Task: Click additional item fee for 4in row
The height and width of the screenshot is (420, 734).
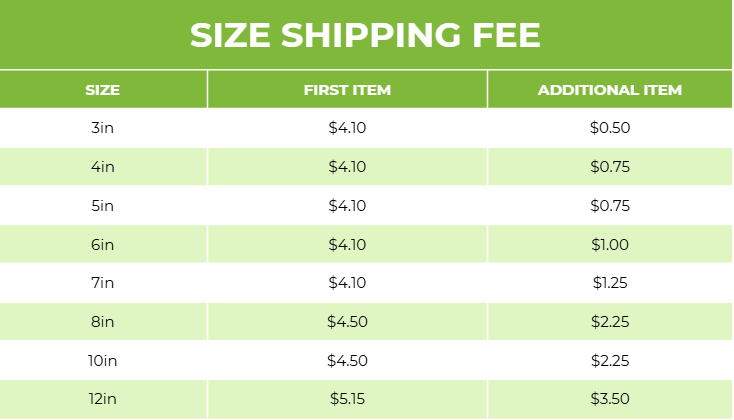Action: [x=609, y=167]
